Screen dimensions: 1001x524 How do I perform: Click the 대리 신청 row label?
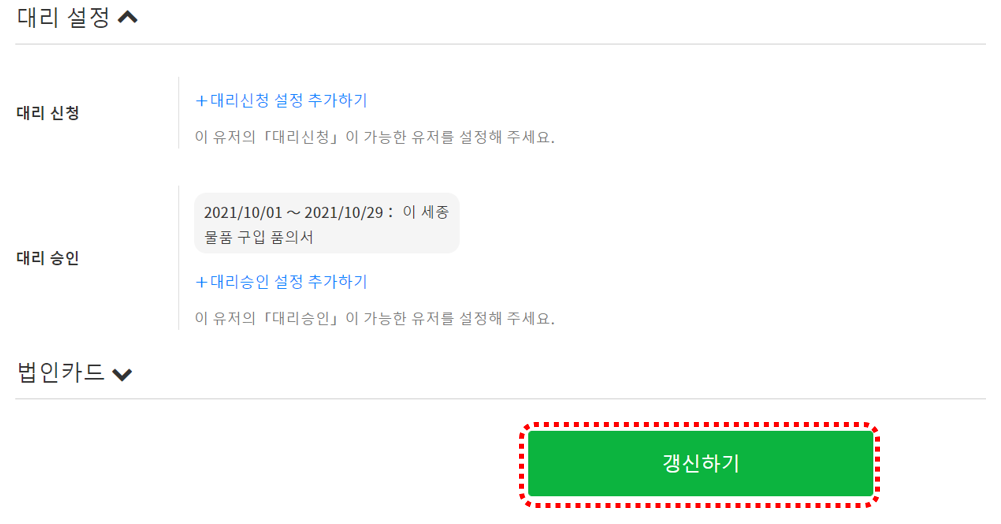(48, 112)
